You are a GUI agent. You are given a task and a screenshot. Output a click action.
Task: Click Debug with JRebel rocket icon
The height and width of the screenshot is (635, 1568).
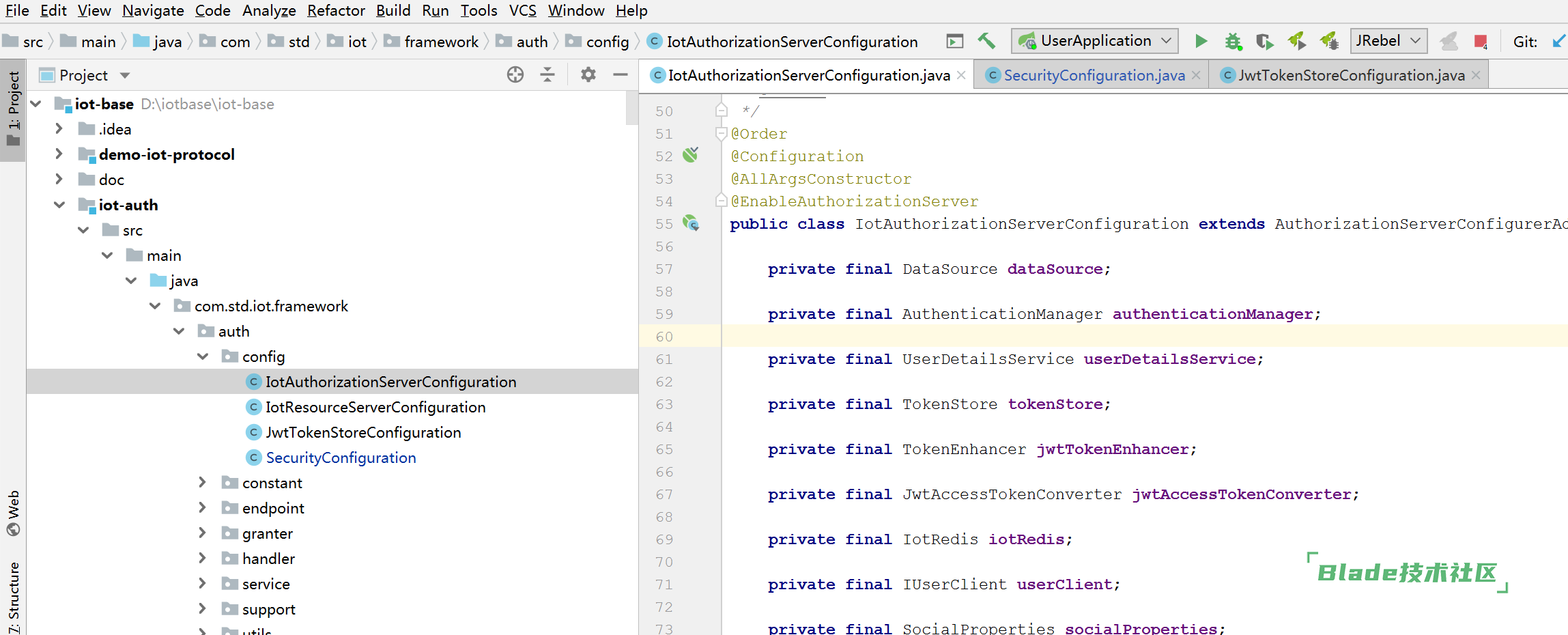point(1329,42)
